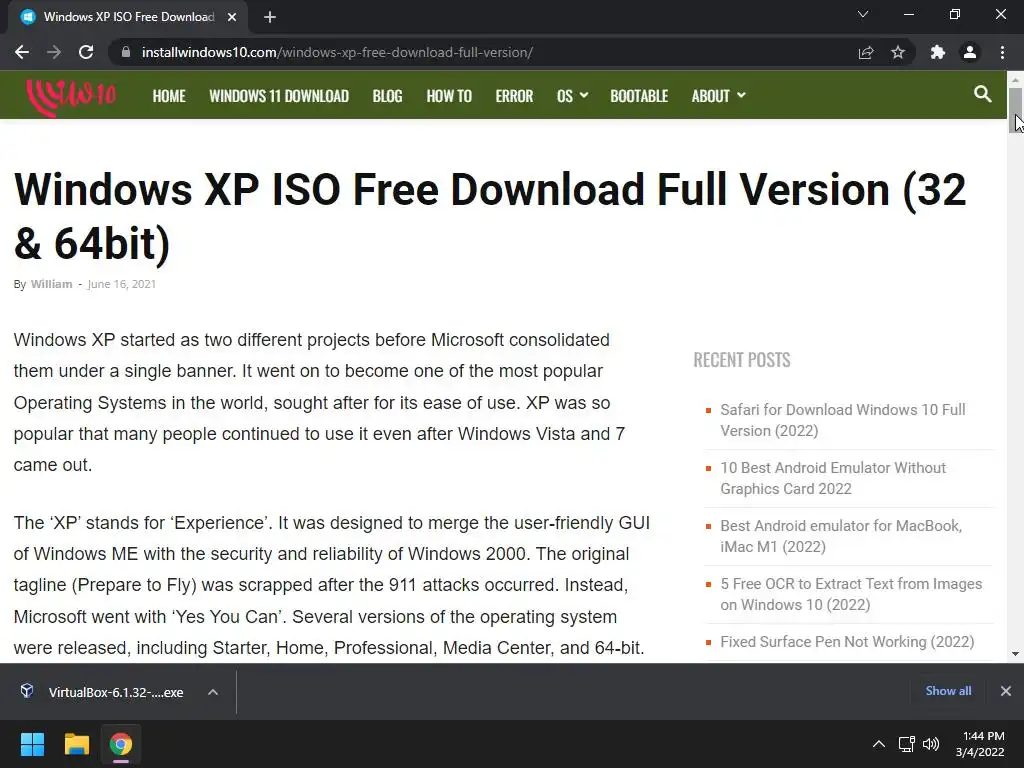Click the article title heading
The height and width of the screenshot is (768, 1024).
[490, 216]
